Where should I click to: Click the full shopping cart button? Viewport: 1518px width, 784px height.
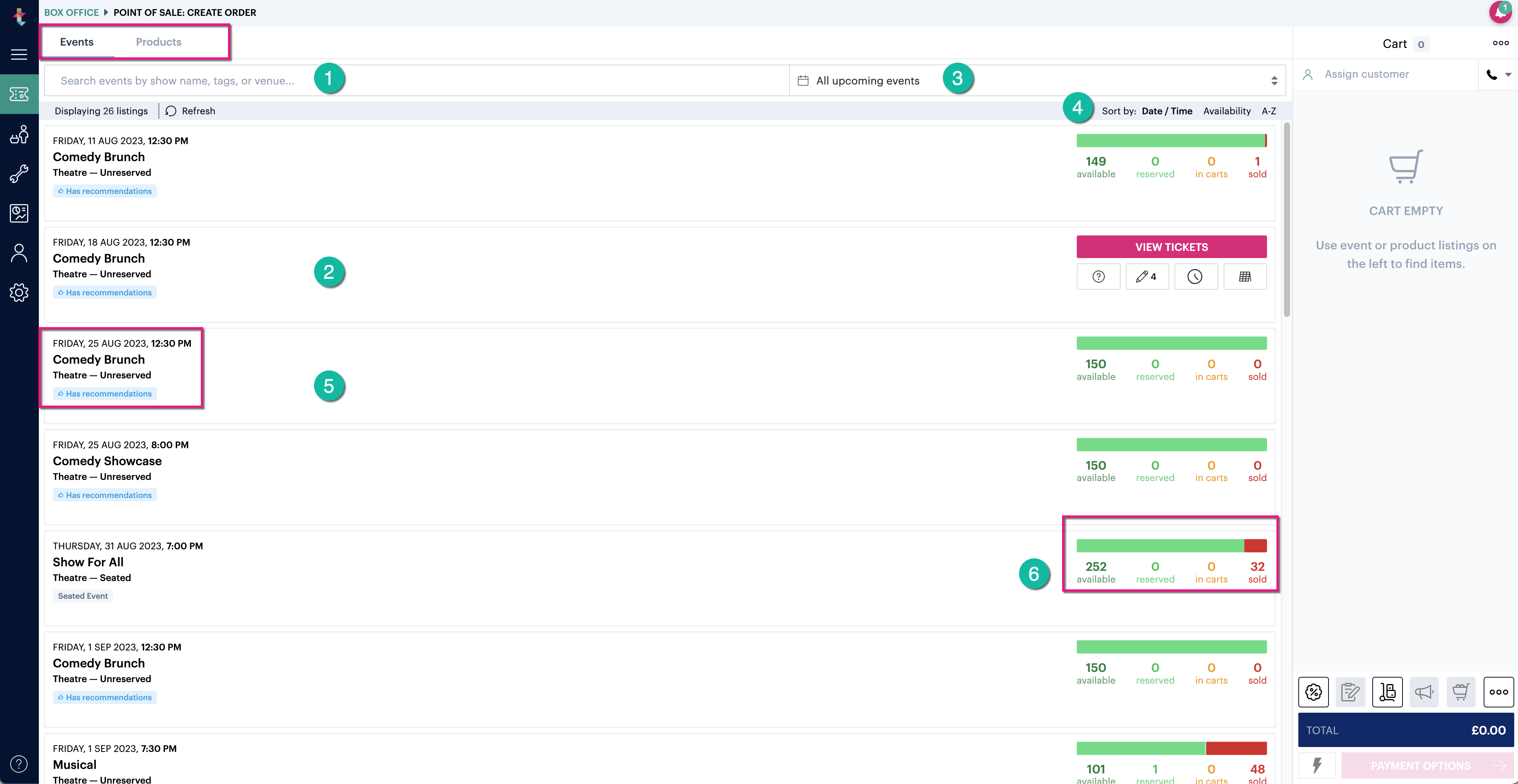click(x=1461, y=692)
